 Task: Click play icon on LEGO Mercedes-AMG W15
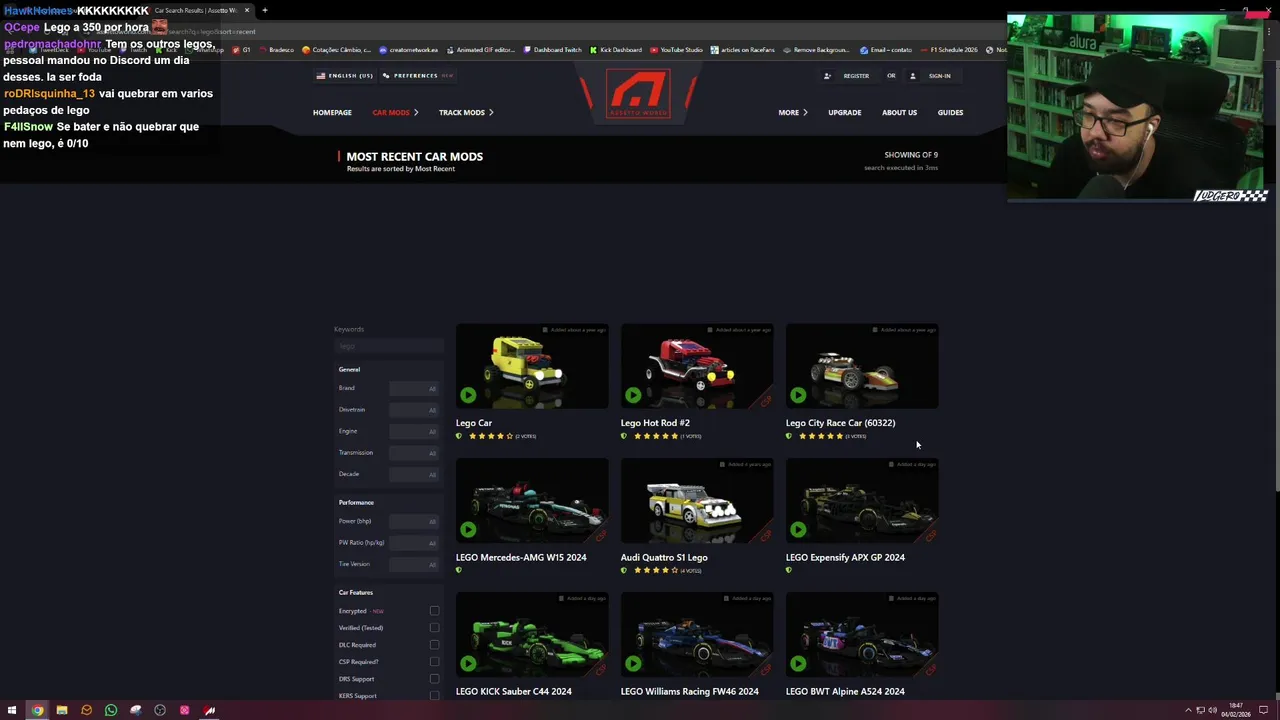(468, 529)
